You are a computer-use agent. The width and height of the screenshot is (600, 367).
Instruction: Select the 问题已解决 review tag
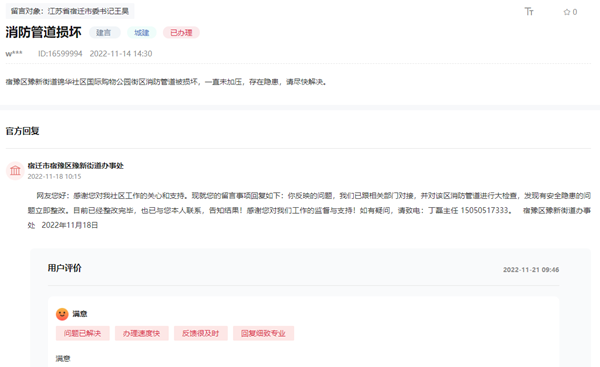click(x=83, y=333)
